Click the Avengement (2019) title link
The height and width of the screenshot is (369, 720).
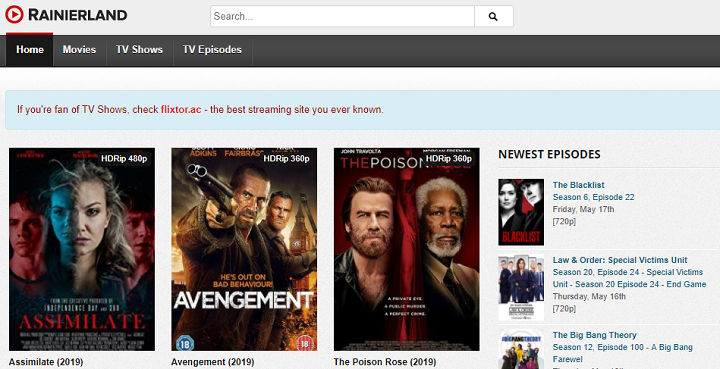click(x=213, y=362)
